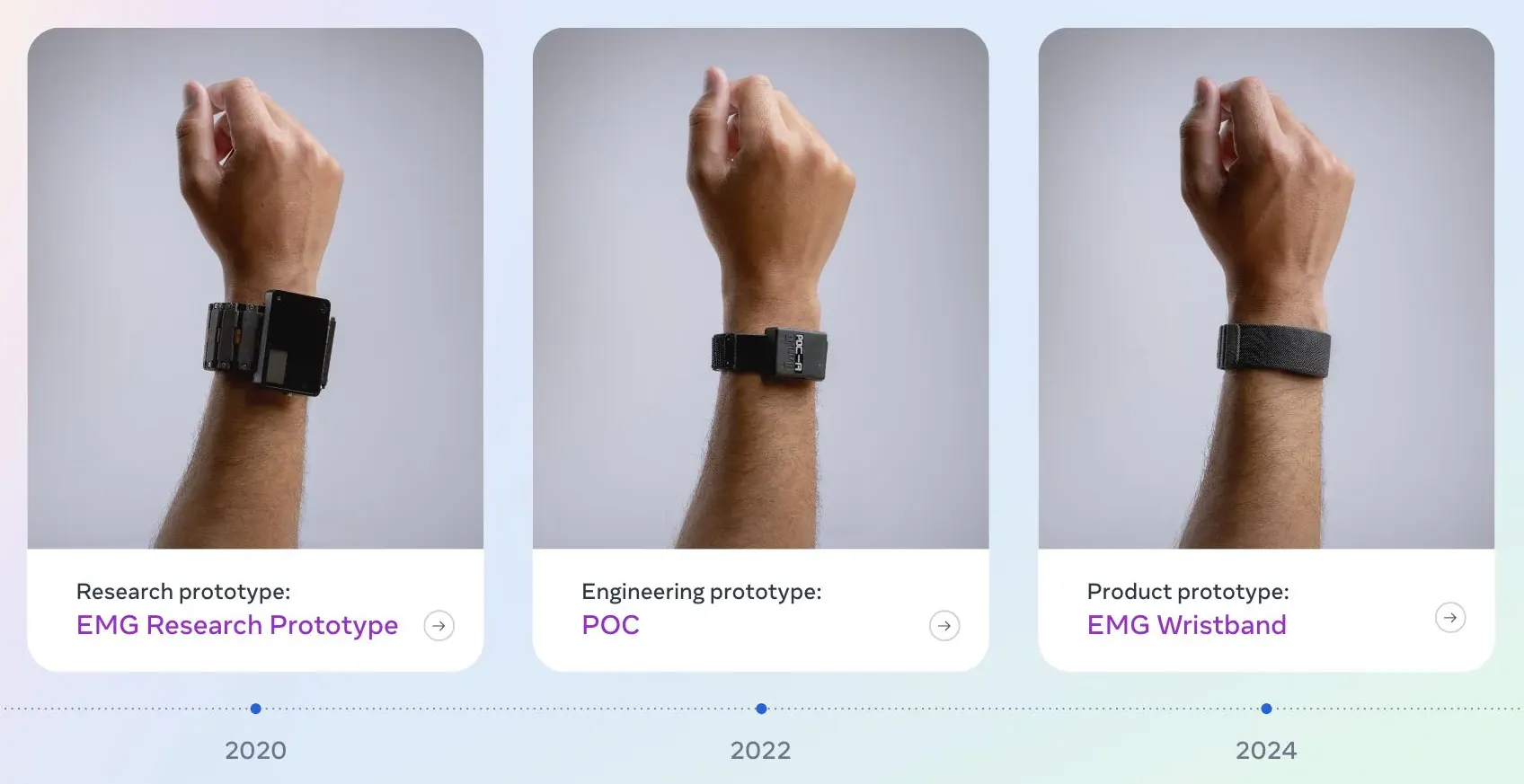Click the arrow icon on the EMG Wristband card
The height and width of the screenshot is (784, 1524).
pos(1450,617)
